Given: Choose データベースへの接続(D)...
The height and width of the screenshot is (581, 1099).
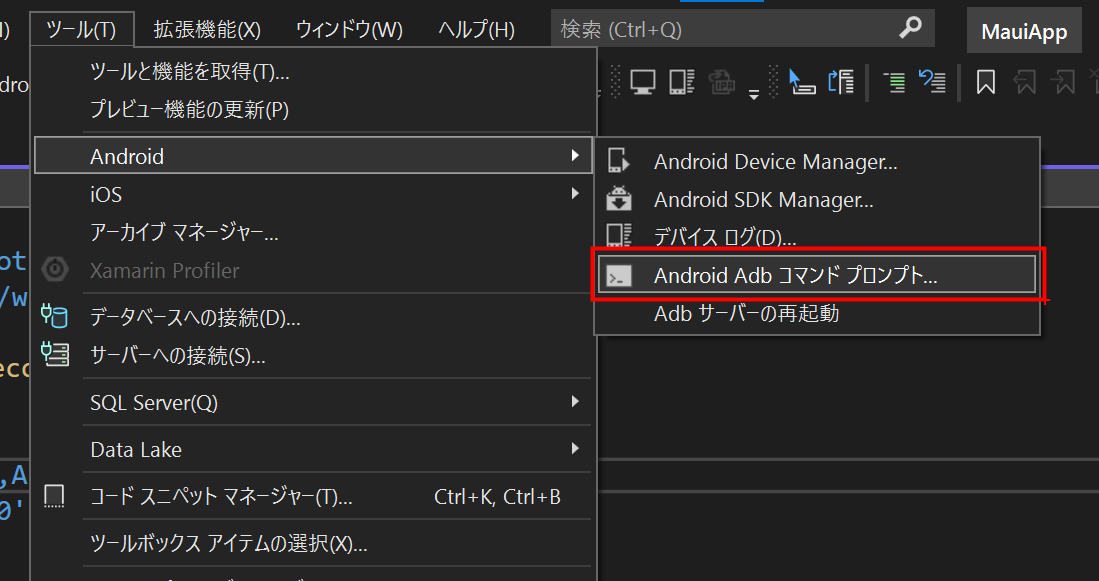Looking at the screenshot, I should pyautogui.click(x=314, y=317).
